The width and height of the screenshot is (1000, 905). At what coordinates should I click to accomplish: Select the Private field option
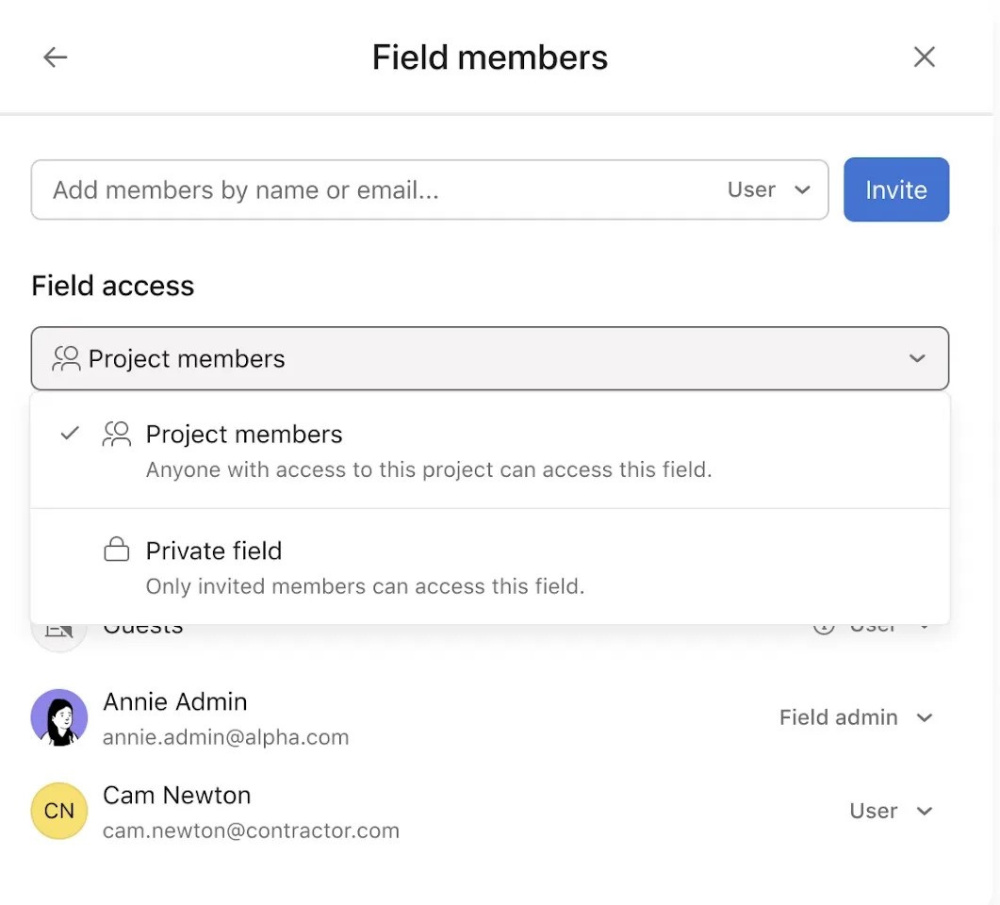(490, 566)
